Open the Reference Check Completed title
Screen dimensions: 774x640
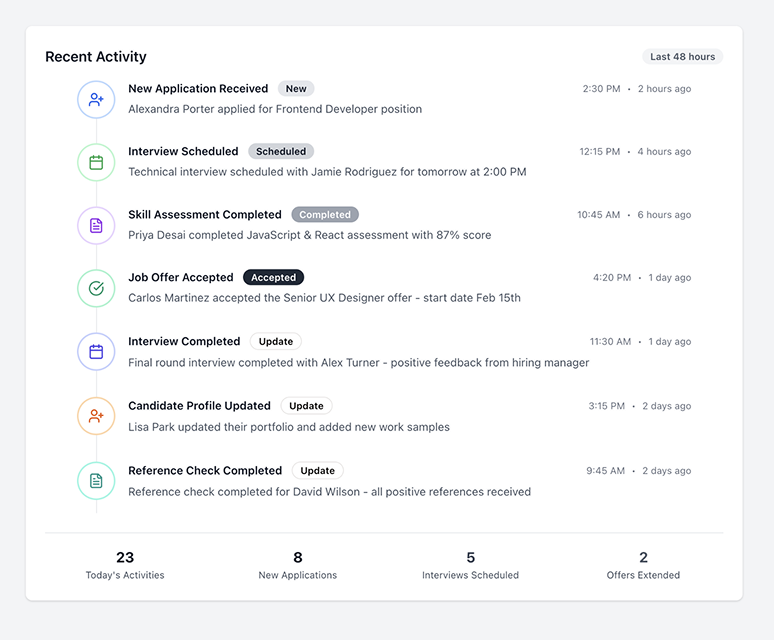pos(205,470)
